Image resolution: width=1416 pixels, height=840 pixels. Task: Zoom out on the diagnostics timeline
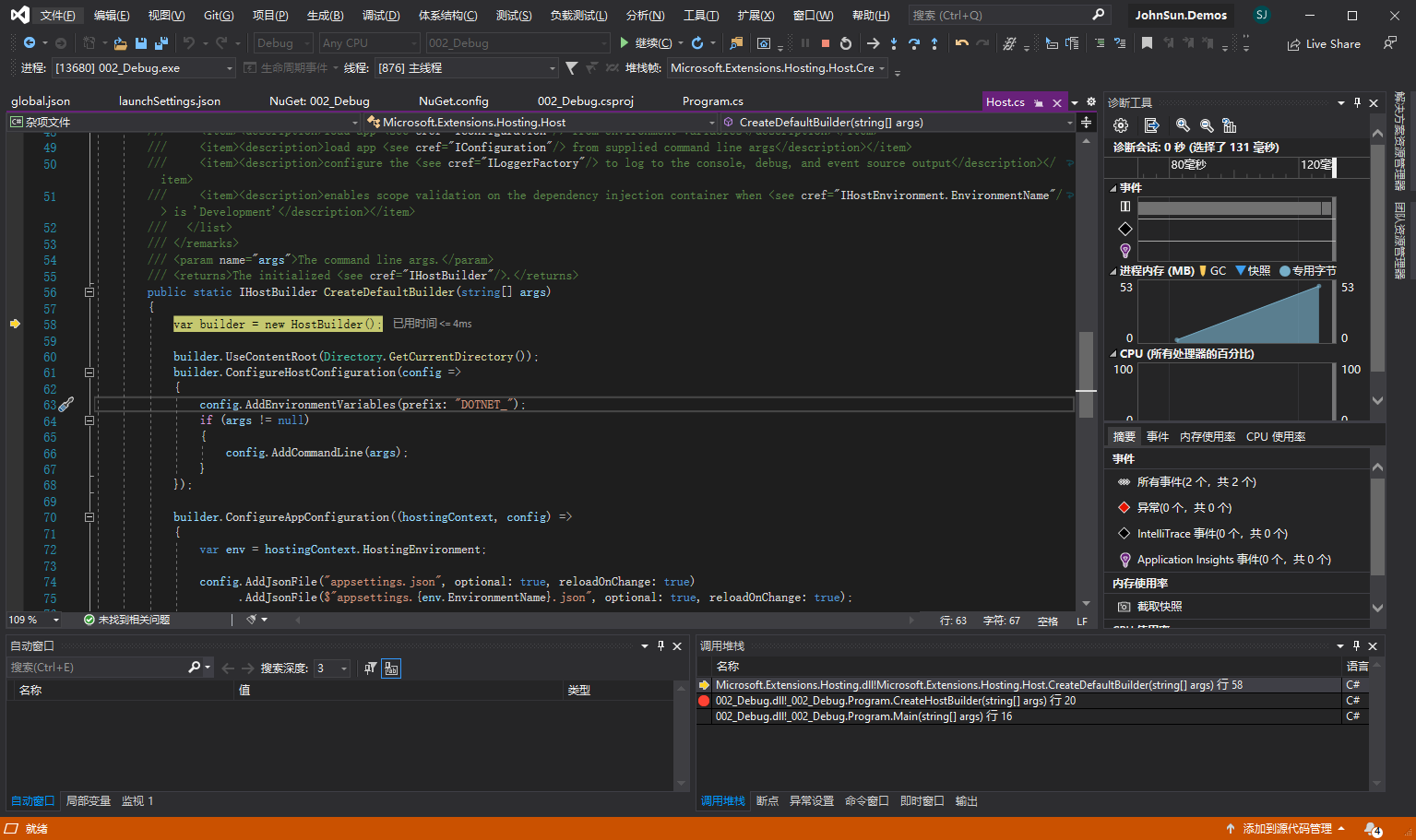pos(1207,125)
